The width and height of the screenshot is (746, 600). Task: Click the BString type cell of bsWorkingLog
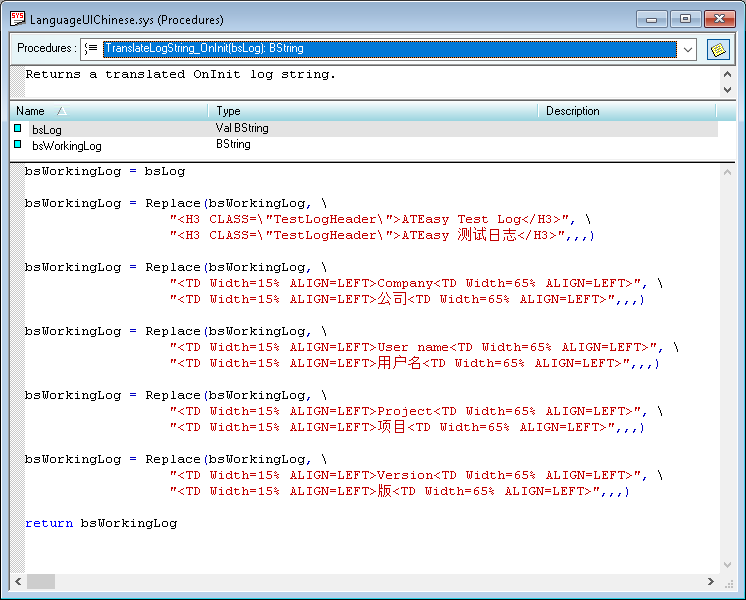point(233,144)
